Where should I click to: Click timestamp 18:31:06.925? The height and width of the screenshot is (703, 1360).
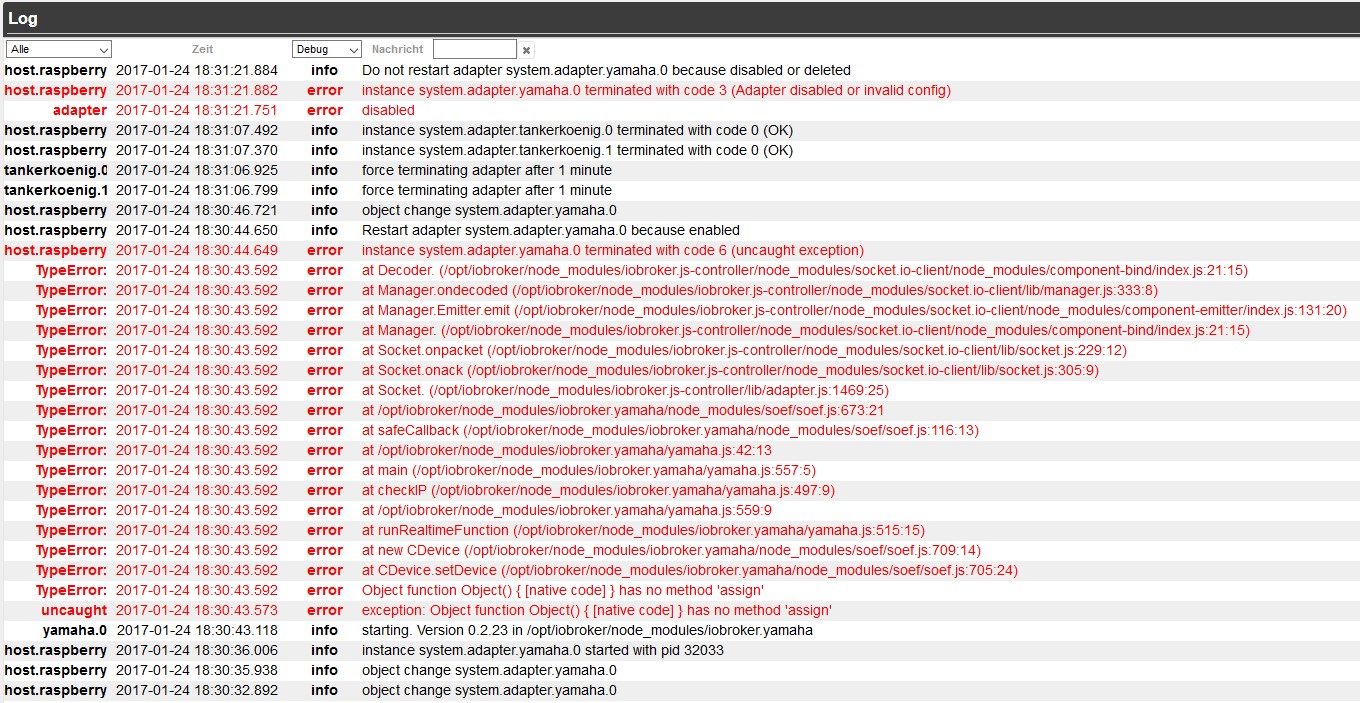pos(197,171)
